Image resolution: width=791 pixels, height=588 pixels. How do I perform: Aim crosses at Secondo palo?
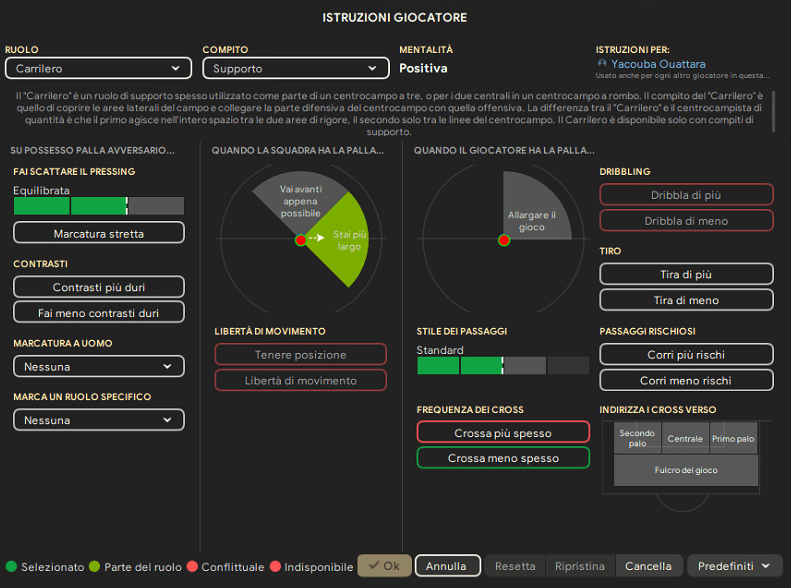(636, 439)
